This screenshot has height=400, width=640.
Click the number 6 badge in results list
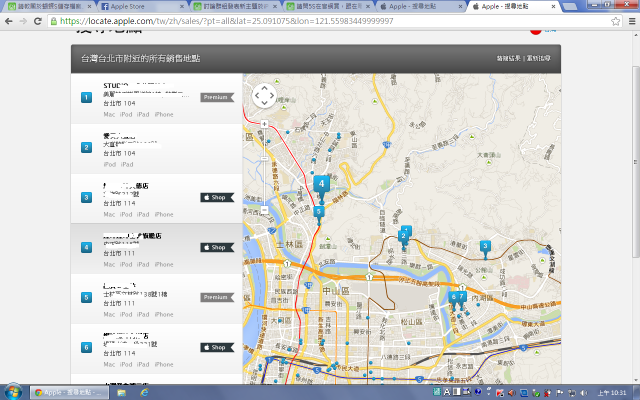click(86, 347)
